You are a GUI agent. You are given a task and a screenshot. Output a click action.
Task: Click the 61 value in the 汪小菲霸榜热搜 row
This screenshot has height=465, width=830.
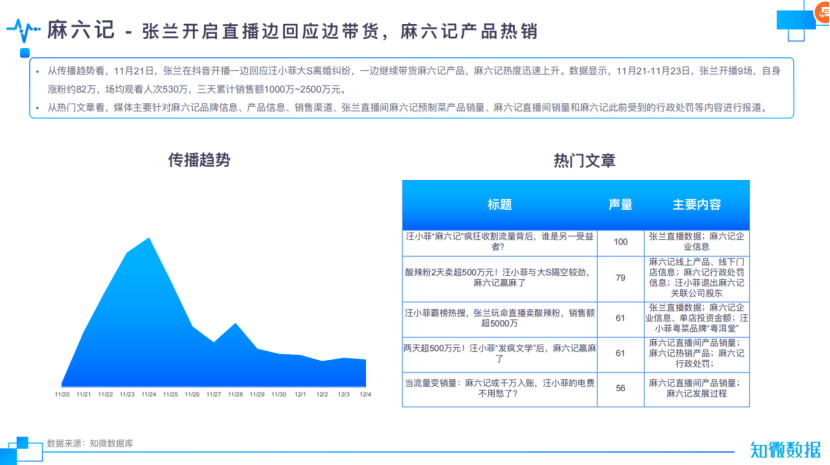coord(620,318)
